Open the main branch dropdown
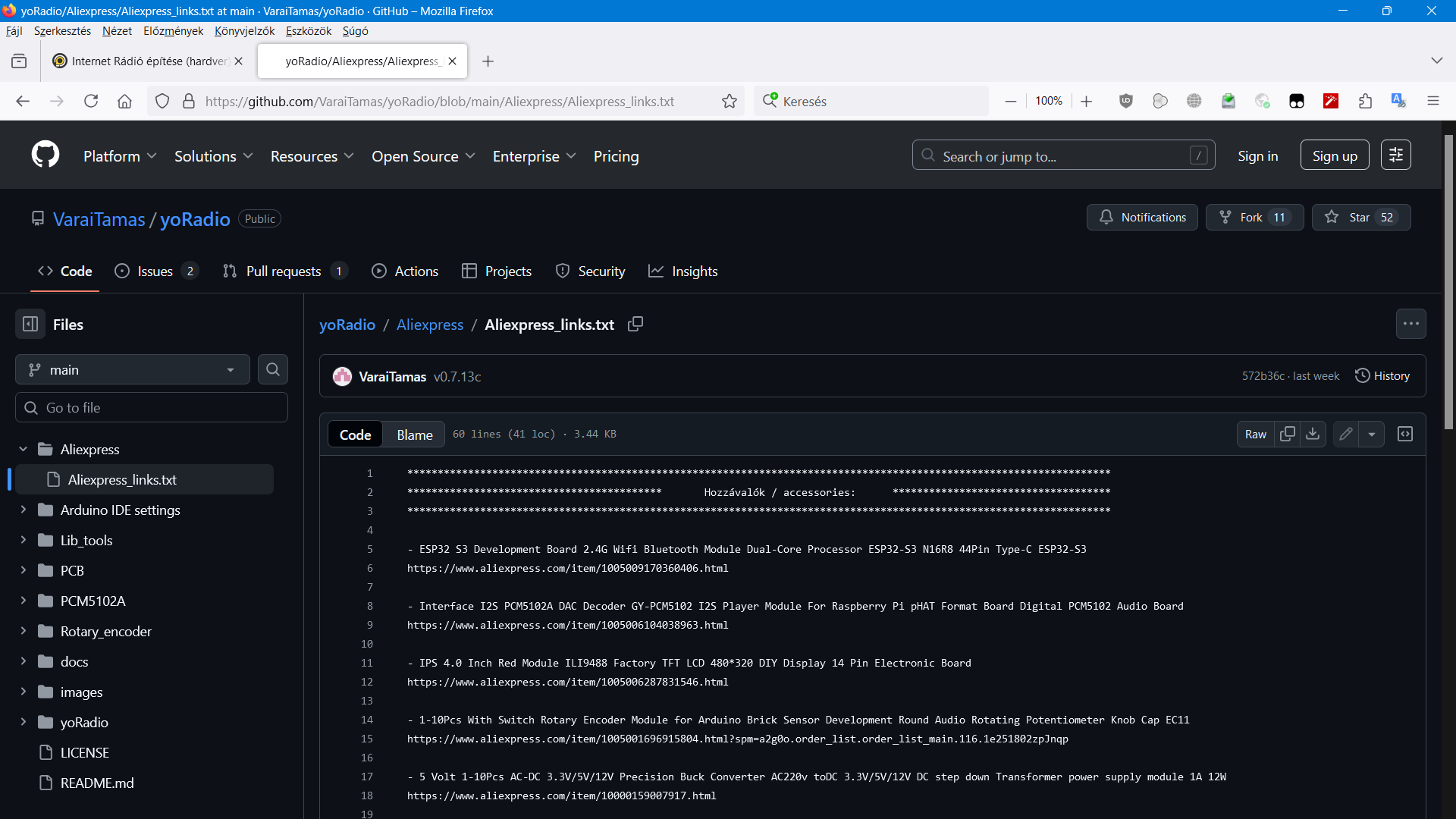This screenshot has height=819, width=1456. [x=133, y=369]
